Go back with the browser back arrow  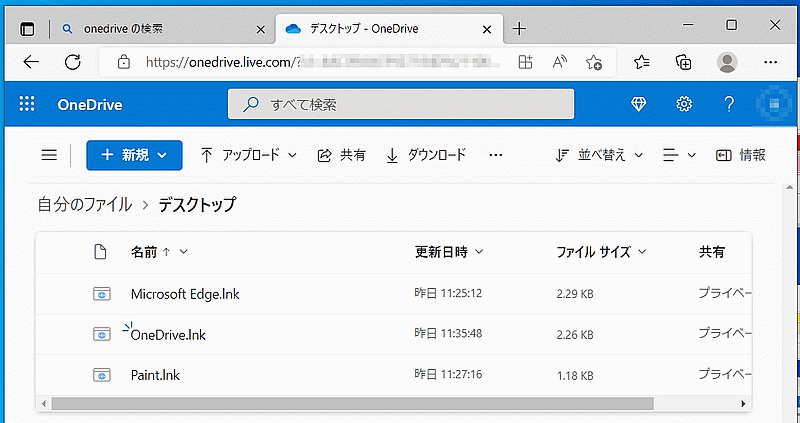[x=31, y=62]
